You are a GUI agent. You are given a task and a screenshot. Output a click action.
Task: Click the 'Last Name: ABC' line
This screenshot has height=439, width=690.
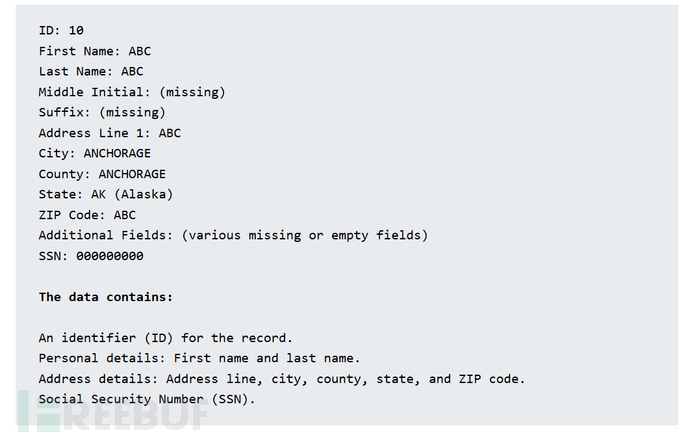(x=91, y=71)
